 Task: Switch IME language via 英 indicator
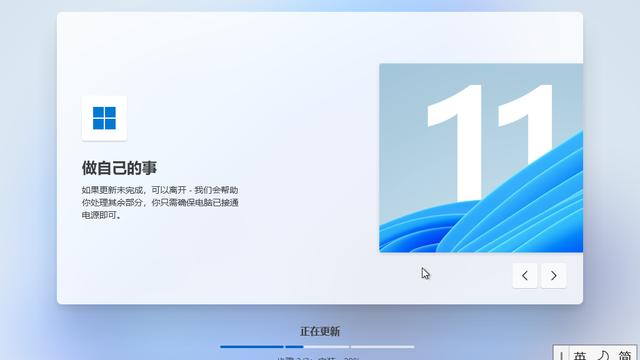pyautogui.click(x=580, y=356)
